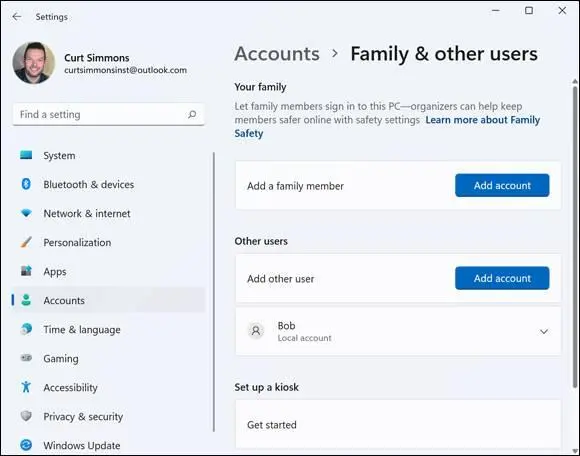
Task: Open System settings
Action: click(109, 155)
